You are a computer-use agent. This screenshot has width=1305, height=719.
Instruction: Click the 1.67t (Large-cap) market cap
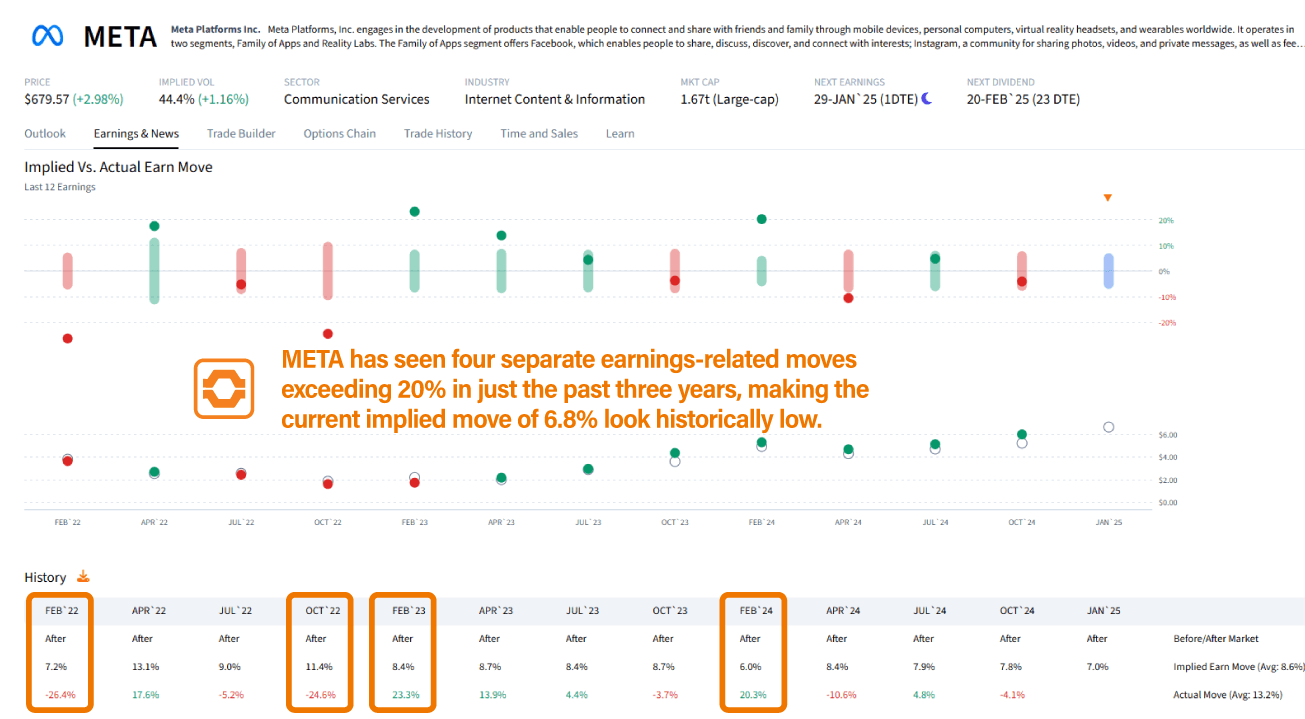(730, 99)
